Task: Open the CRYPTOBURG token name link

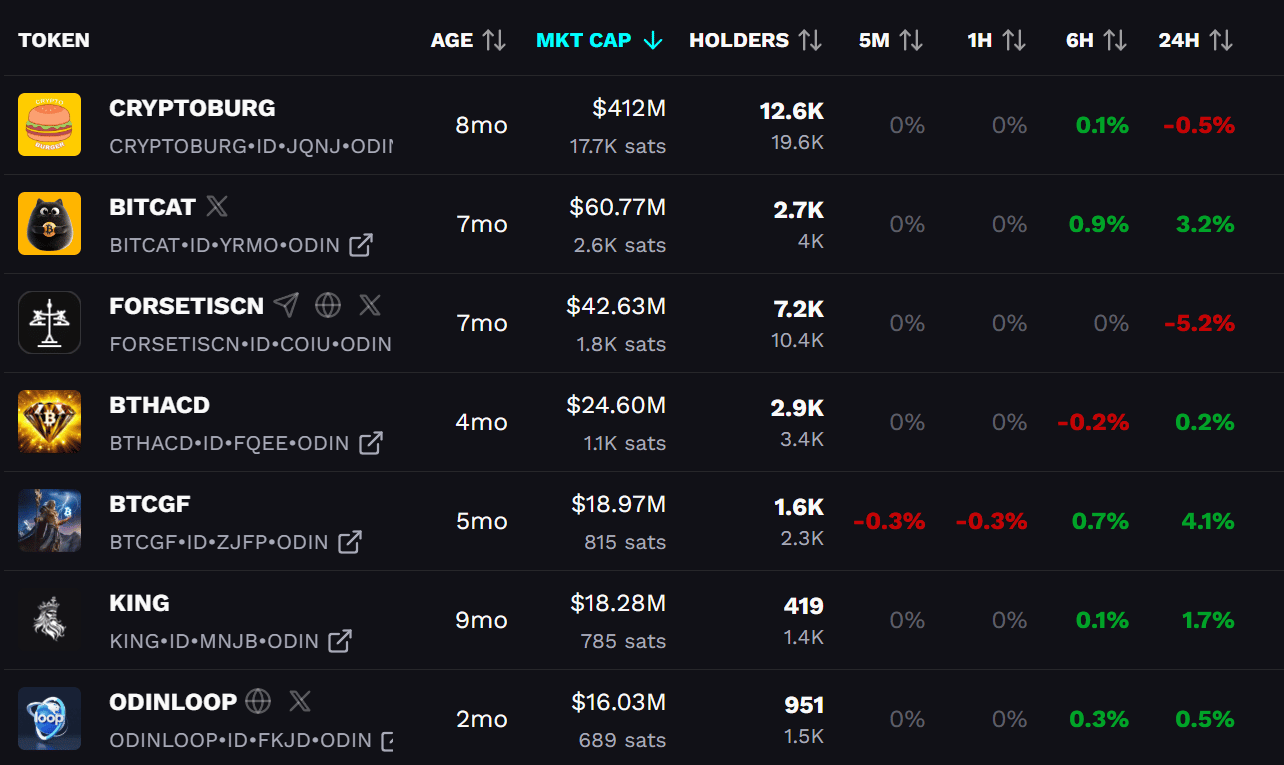Action: point(192,108)
